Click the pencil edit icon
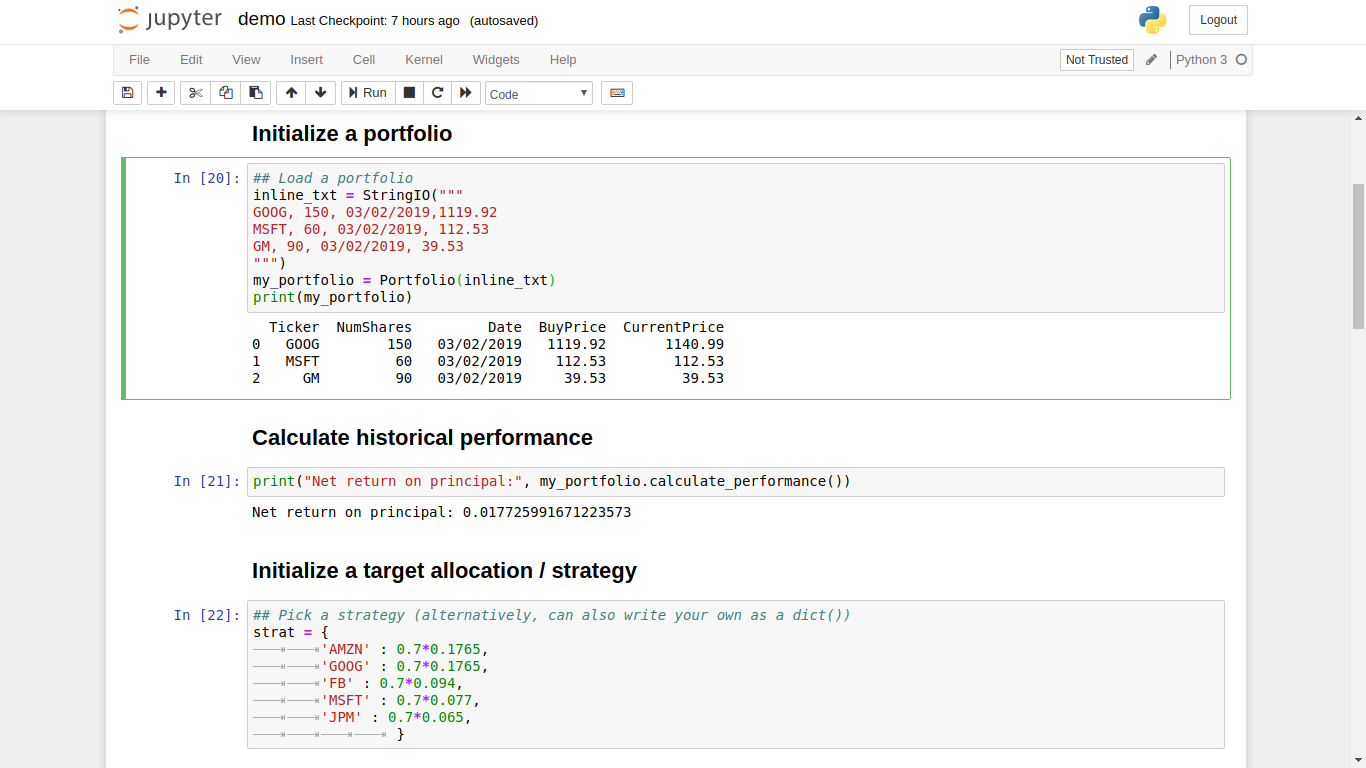The image size is (1366, 768). [1151, 60]
